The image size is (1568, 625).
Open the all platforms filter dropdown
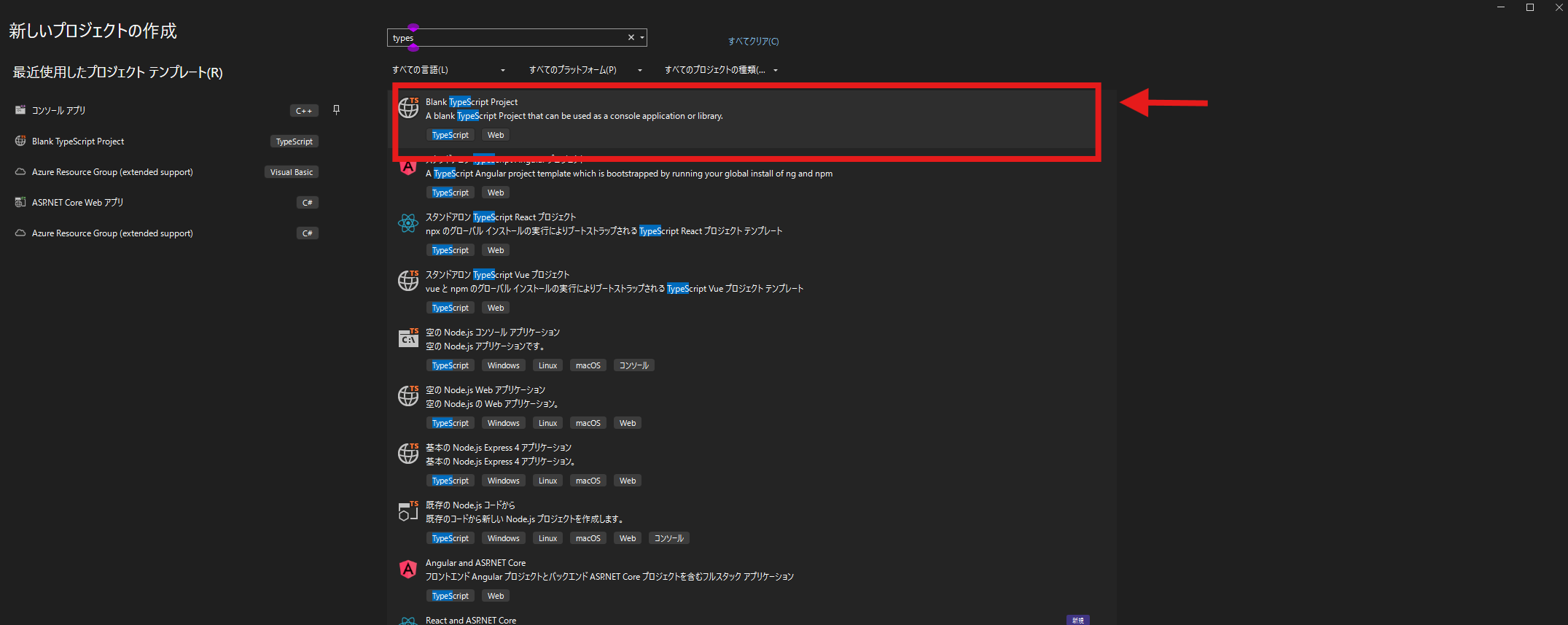tap(585, 70)
